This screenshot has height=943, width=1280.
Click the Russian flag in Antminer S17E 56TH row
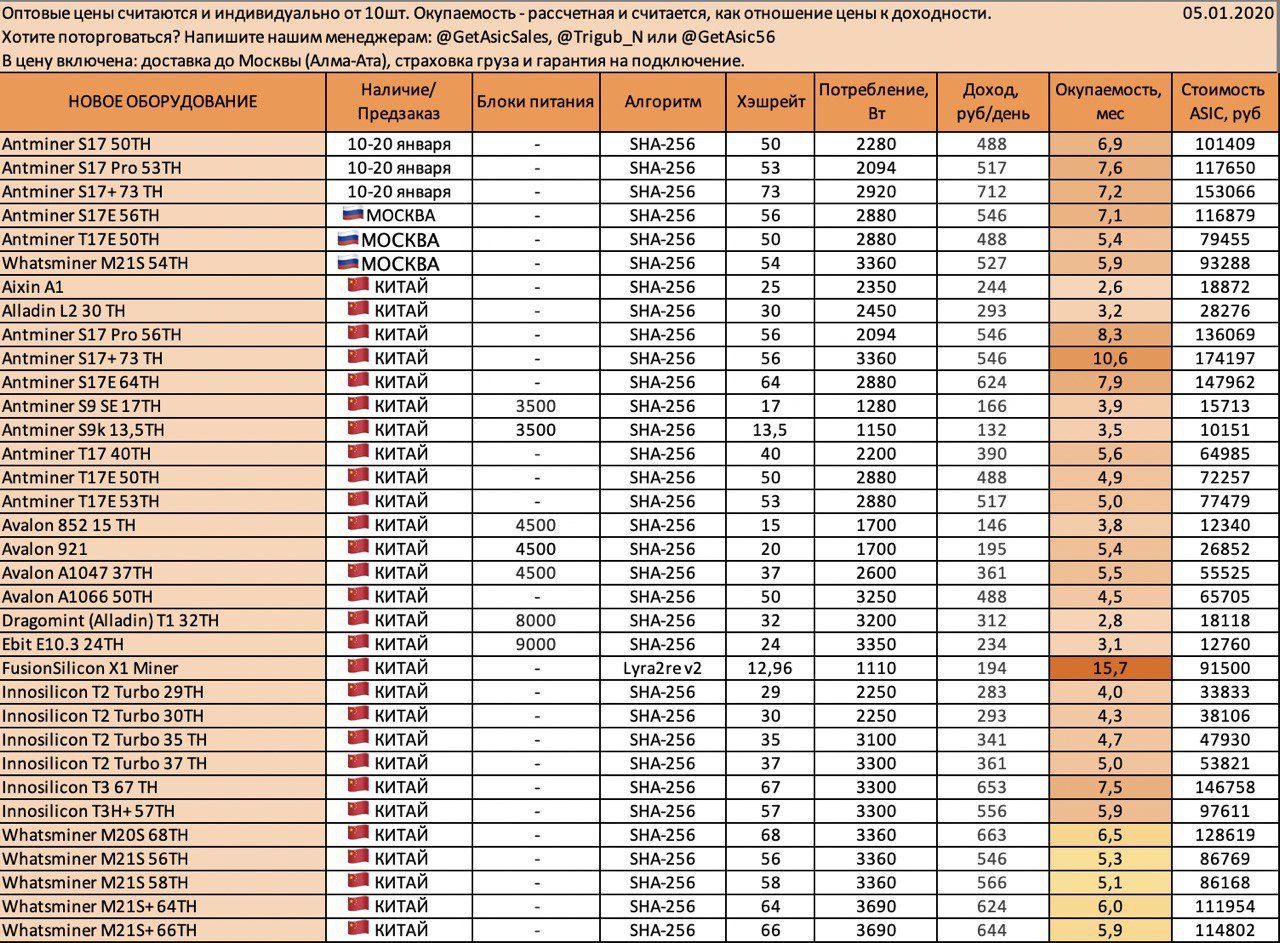[352, 215]
